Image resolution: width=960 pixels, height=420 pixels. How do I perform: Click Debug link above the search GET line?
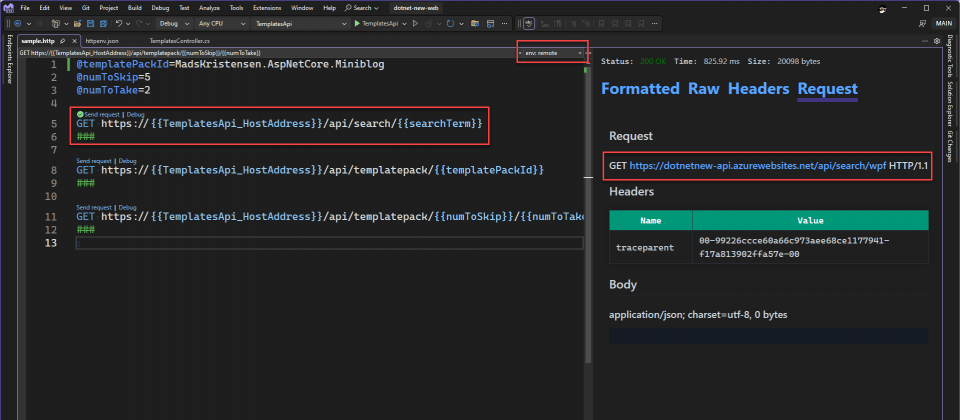(135, 114)
